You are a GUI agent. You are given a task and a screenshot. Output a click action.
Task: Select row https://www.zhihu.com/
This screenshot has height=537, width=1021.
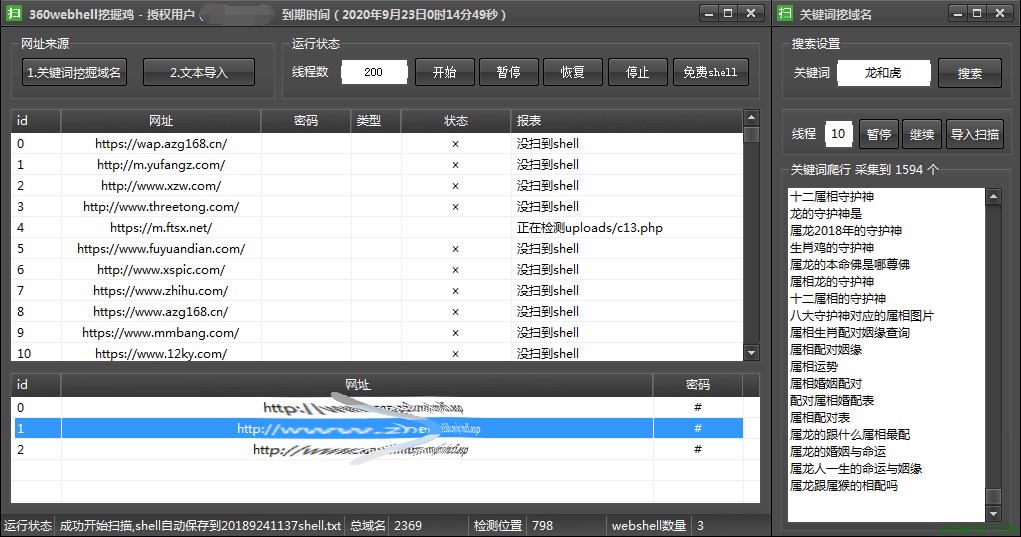point(377,290)
